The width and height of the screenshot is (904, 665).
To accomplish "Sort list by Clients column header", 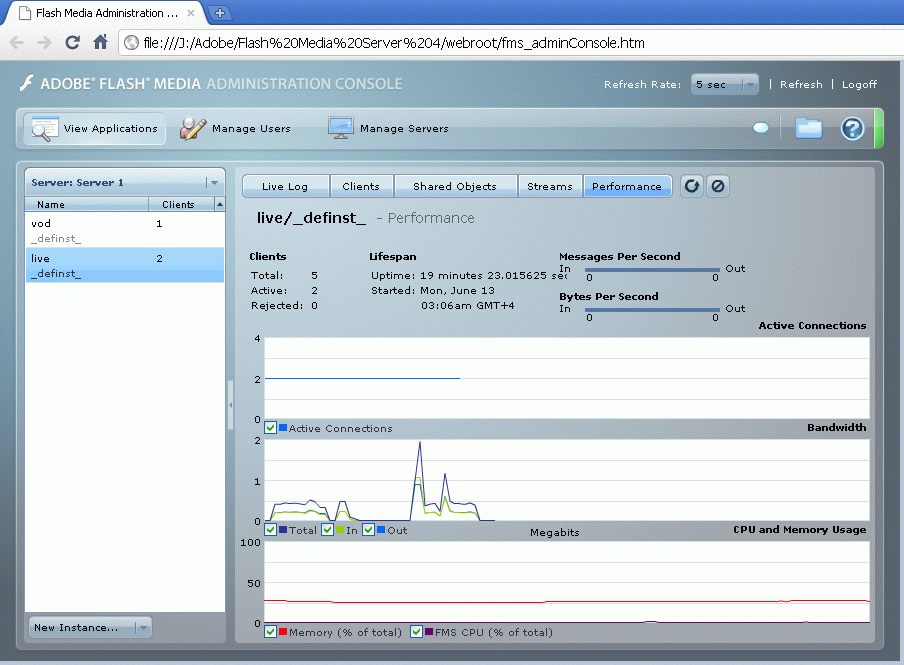I will tap(181, 204).
